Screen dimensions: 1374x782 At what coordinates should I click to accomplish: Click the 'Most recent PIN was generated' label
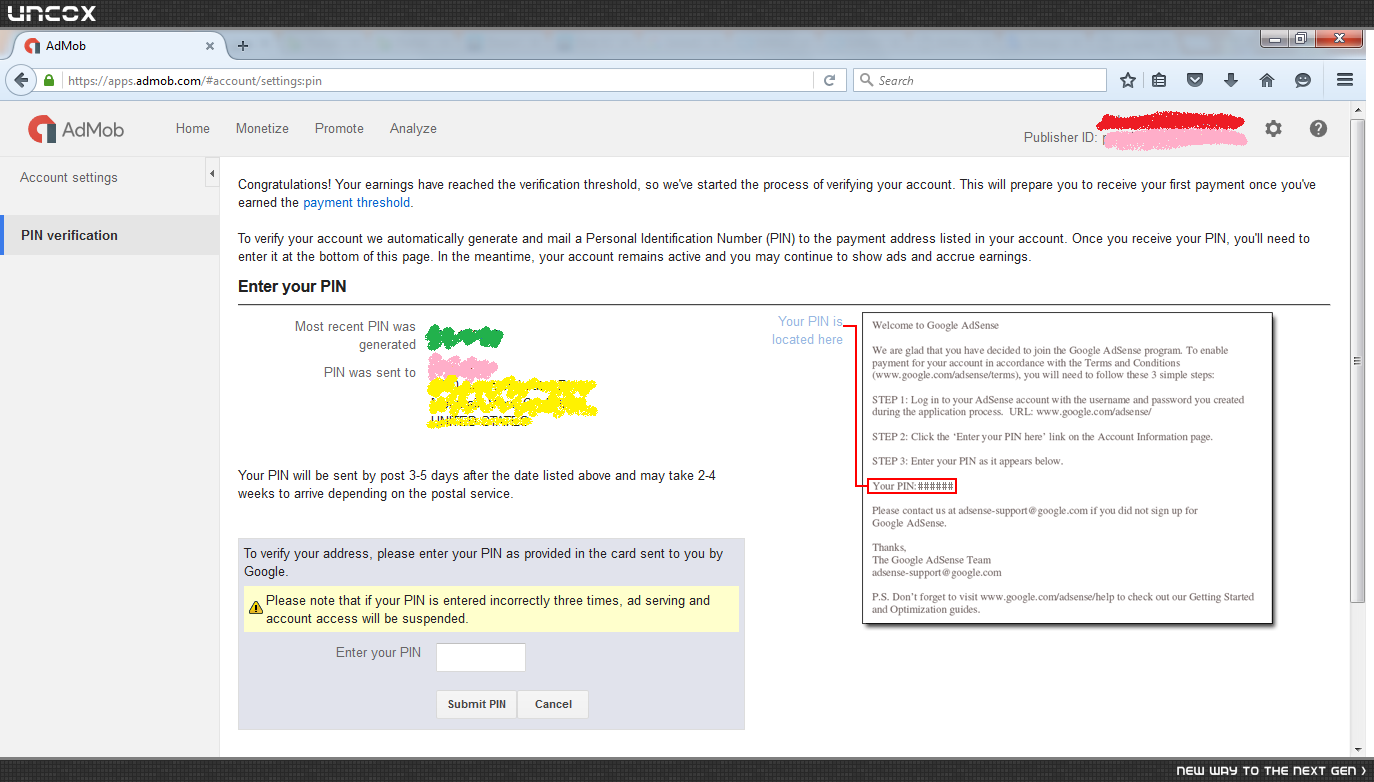pos(355,335)
